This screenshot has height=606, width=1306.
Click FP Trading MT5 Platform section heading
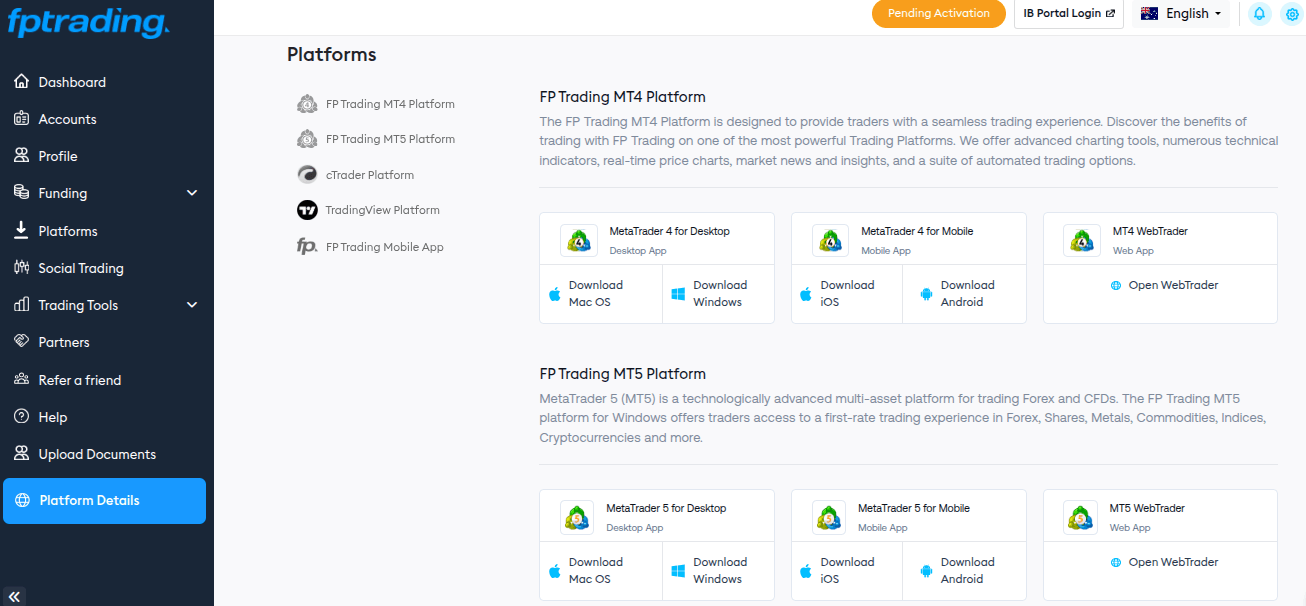(623, 374)
